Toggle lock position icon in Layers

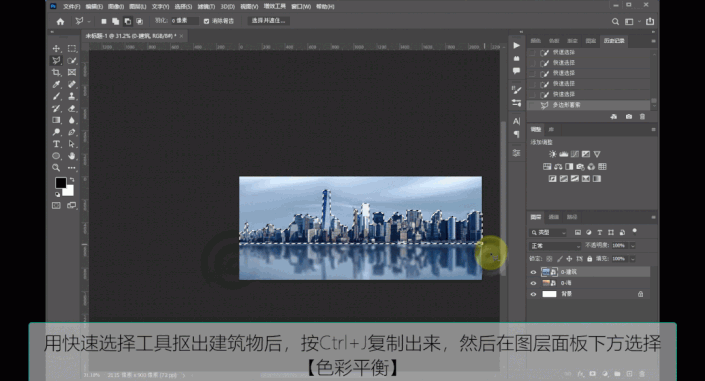click(569, 259)
